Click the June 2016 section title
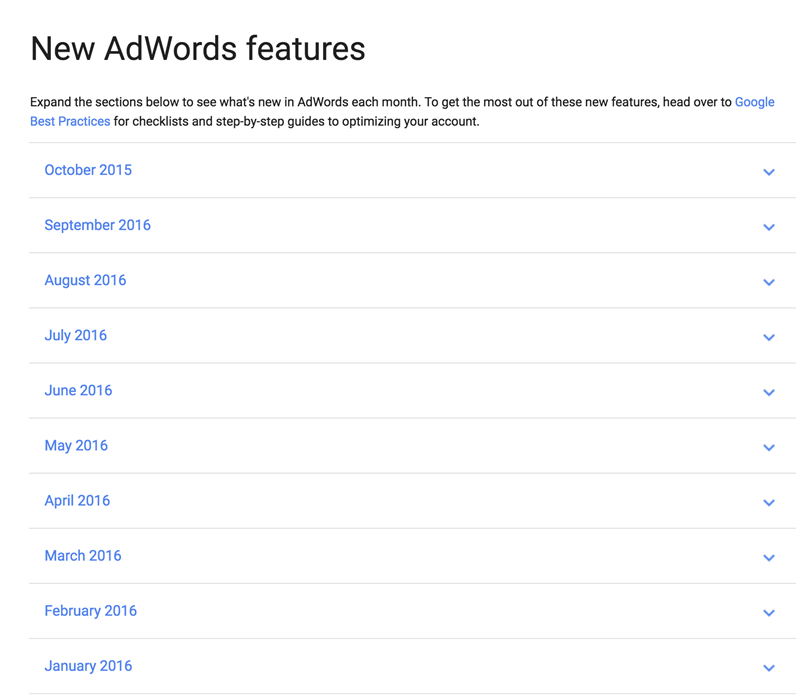Screen dimensions: 800x696 [78, 390]
